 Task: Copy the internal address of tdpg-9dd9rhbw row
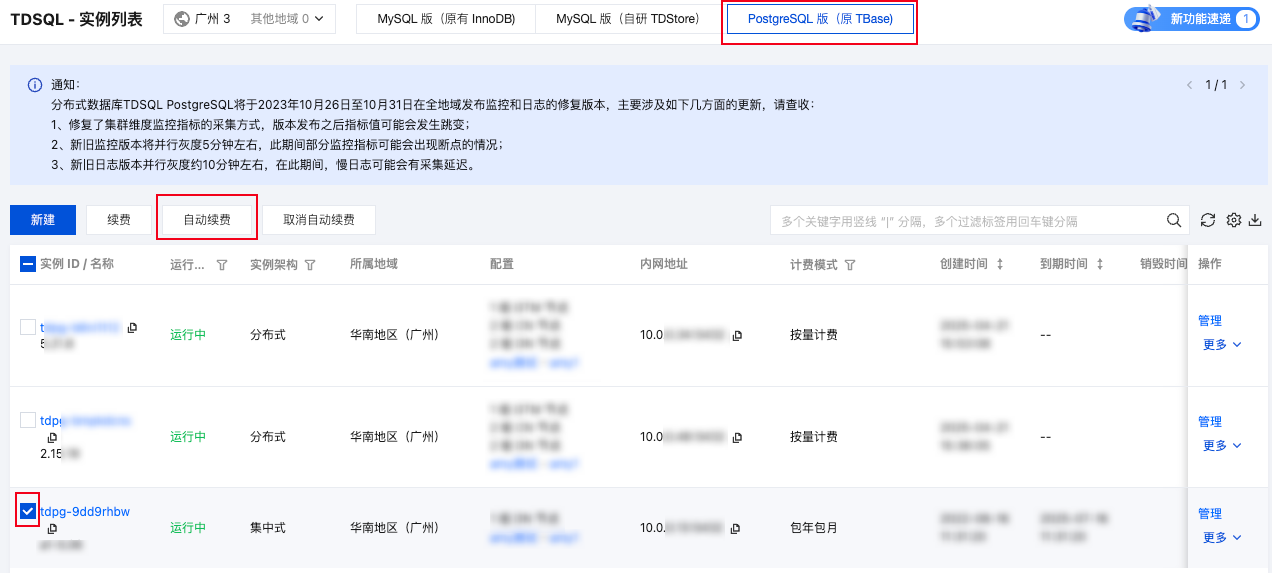pyautogui.click(x=737, y=528)
